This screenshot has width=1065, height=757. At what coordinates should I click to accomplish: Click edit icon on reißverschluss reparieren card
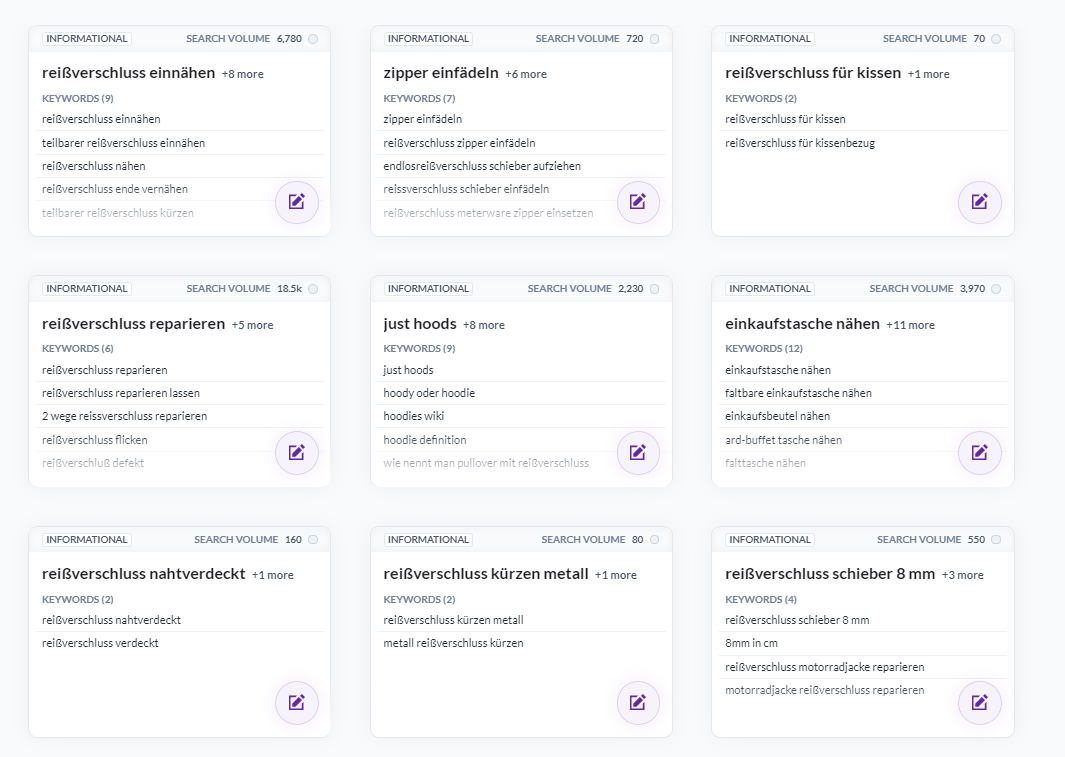[x=297, y=453]
